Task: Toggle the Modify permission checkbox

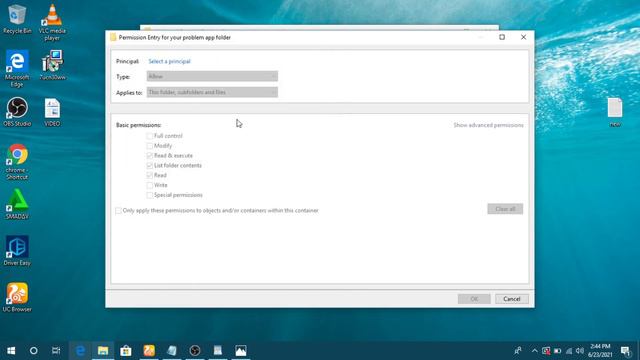Action: pyautogui.click(x=149, y=146)
